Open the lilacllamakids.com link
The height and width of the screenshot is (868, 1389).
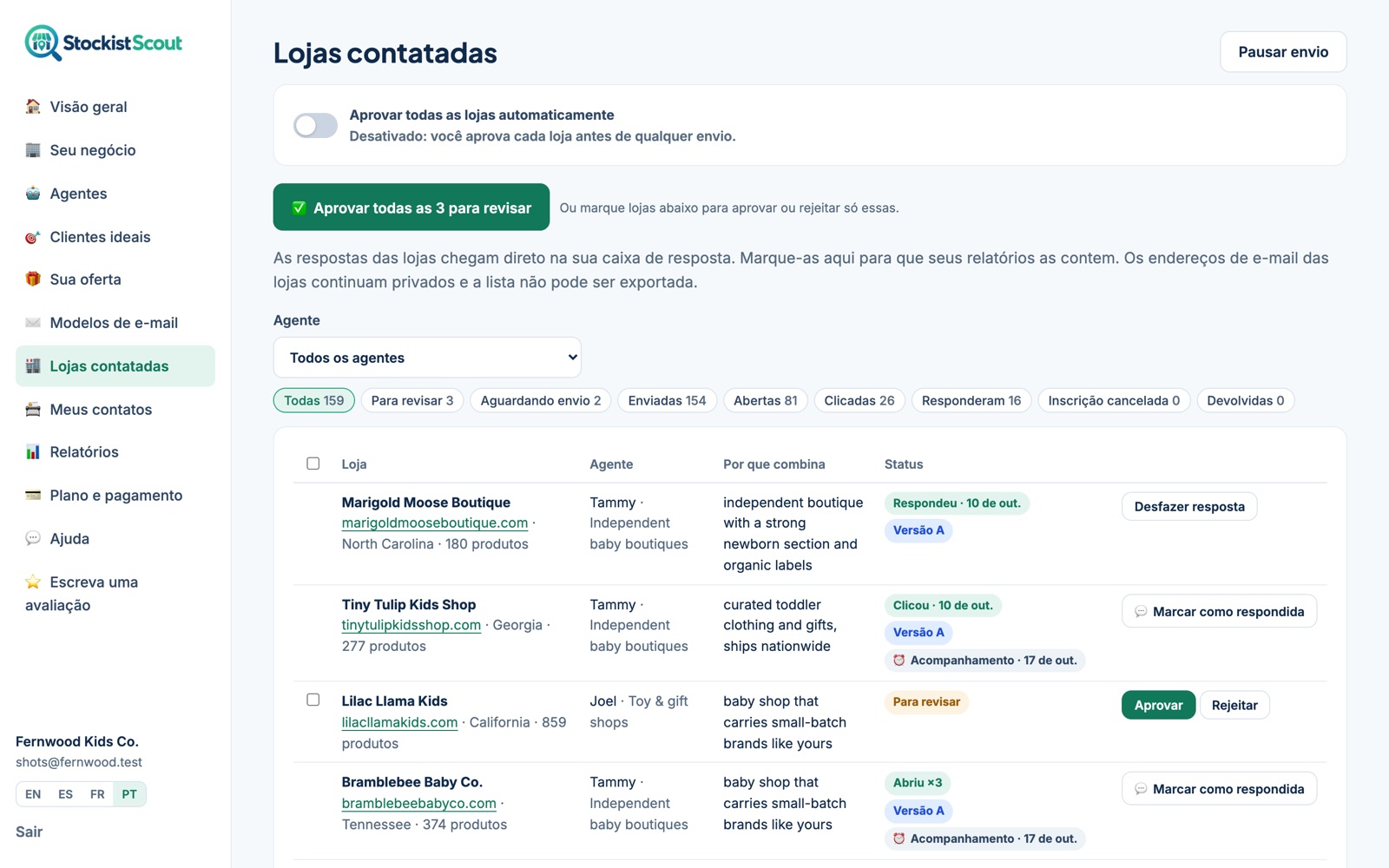[x=399, y=722]
